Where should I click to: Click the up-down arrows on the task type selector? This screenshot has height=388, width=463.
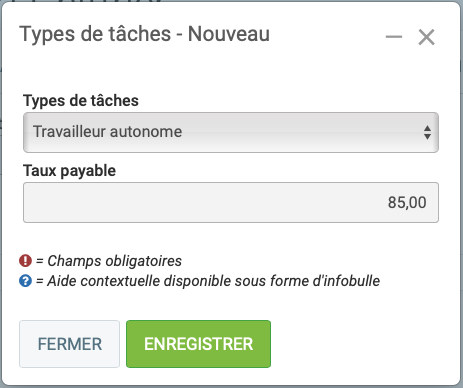click(x=427, y=132)
